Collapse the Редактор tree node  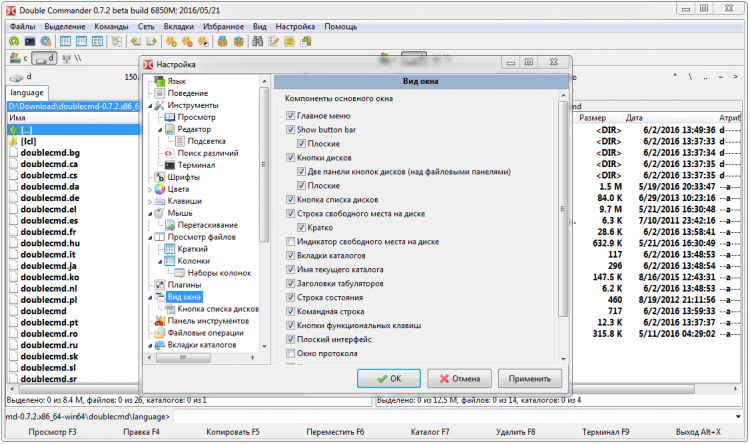160,130
